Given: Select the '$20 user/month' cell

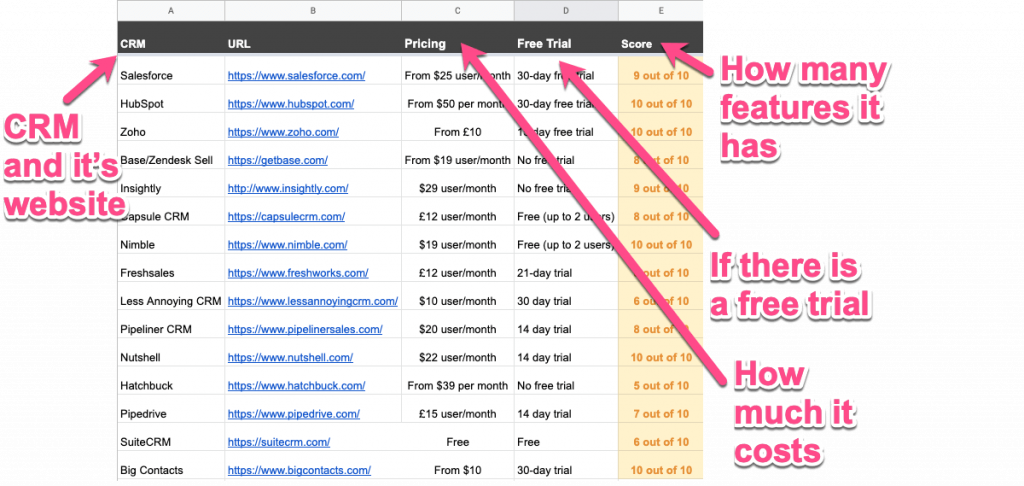Looking at the screenshot, I should coord(458,324).
